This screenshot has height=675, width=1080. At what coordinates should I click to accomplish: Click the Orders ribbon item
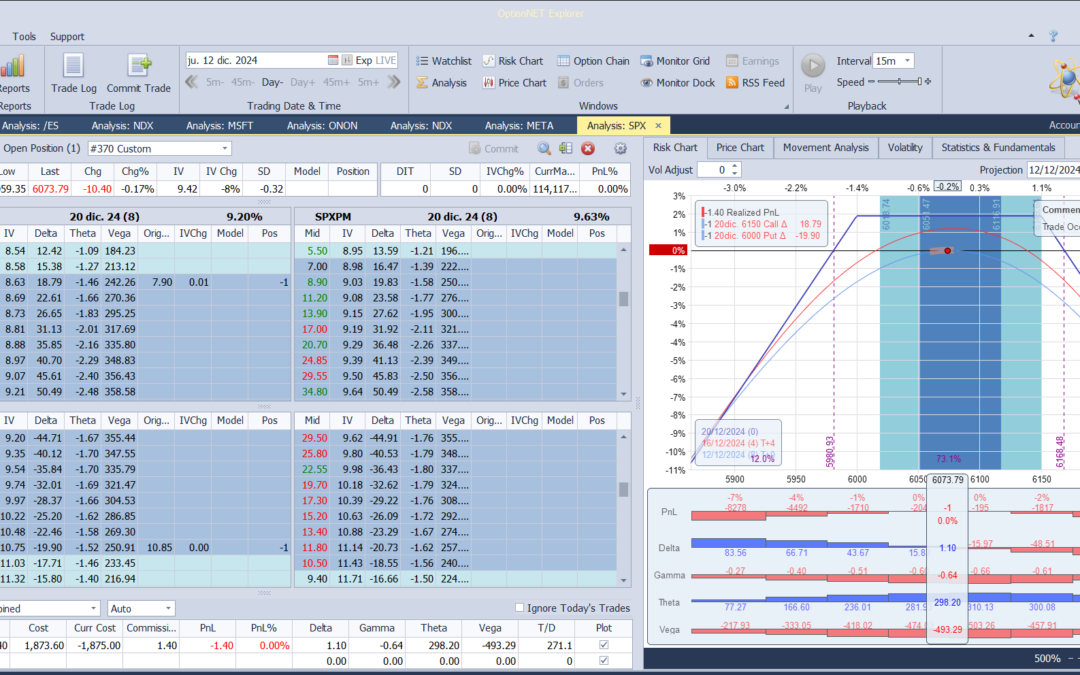[580, 83]
